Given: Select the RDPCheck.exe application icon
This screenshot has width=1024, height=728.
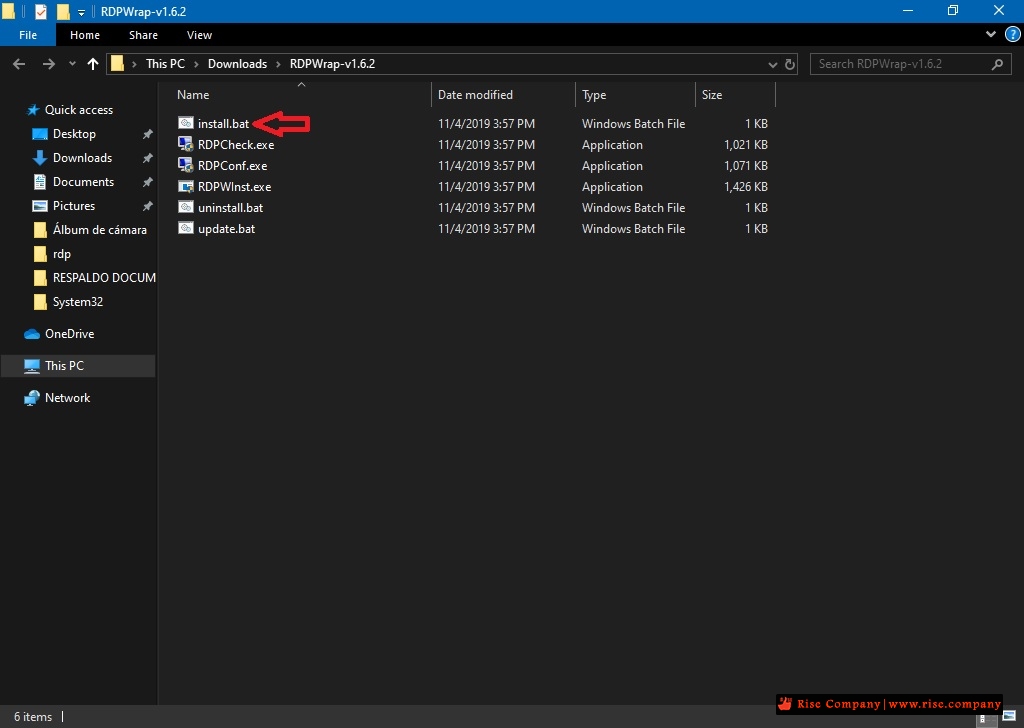Looking at the screenshot, I should click(186, 144).
